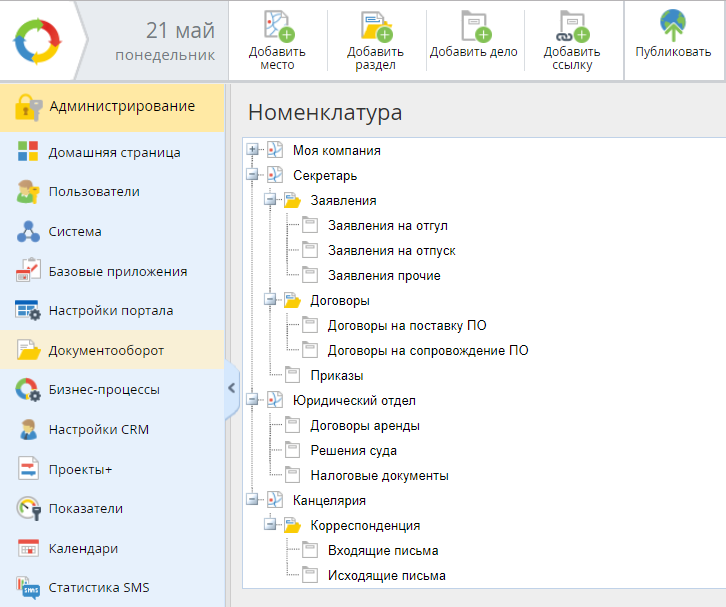Click the Публиковать globe icon
The height and width of the screenshot is (607, 726).
point(673,25)
